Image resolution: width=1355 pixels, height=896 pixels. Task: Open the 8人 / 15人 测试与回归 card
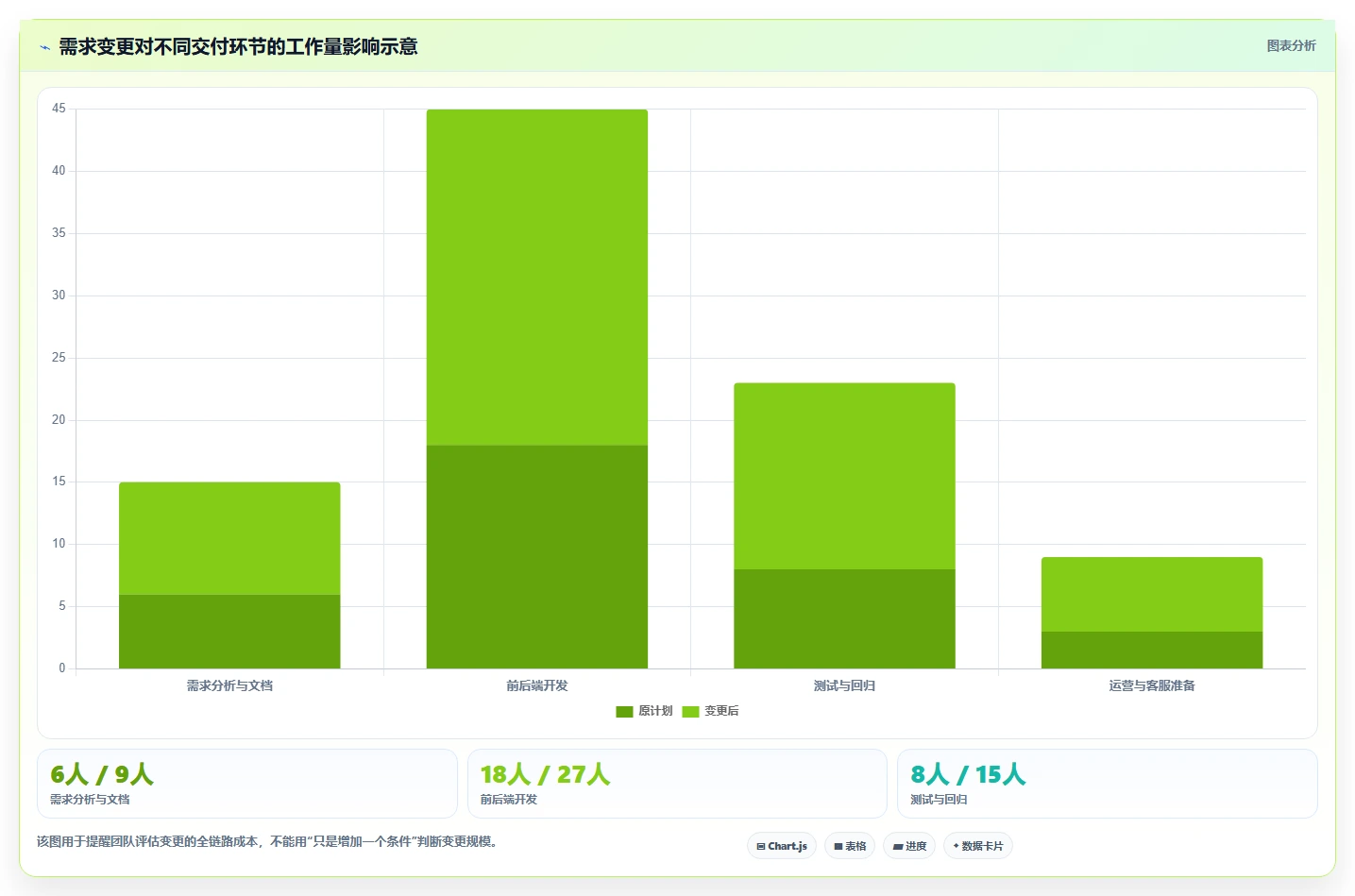[x=1108, y=784]
